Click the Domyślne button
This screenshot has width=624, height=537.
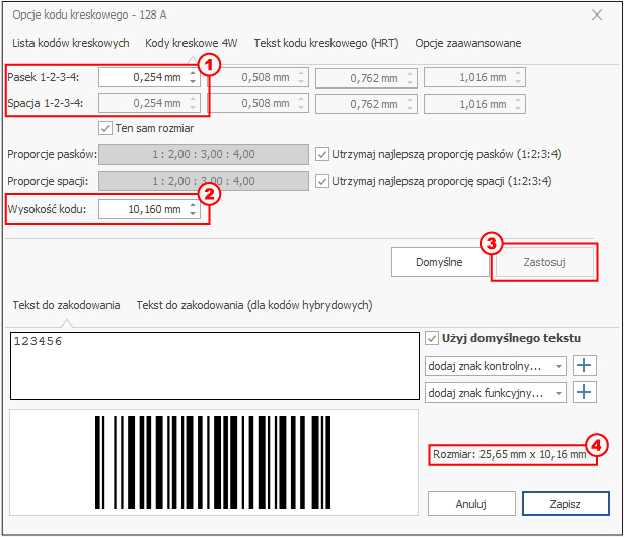(x=439, y=262)
